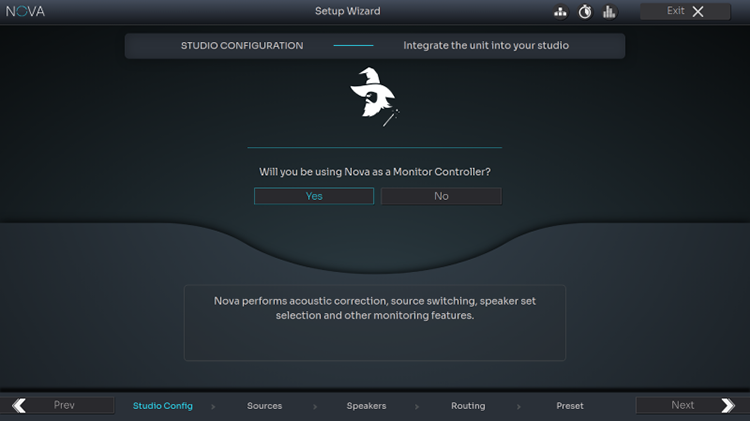Click the NOVA logo
This screenshot has height=421, width=750.
25,11
